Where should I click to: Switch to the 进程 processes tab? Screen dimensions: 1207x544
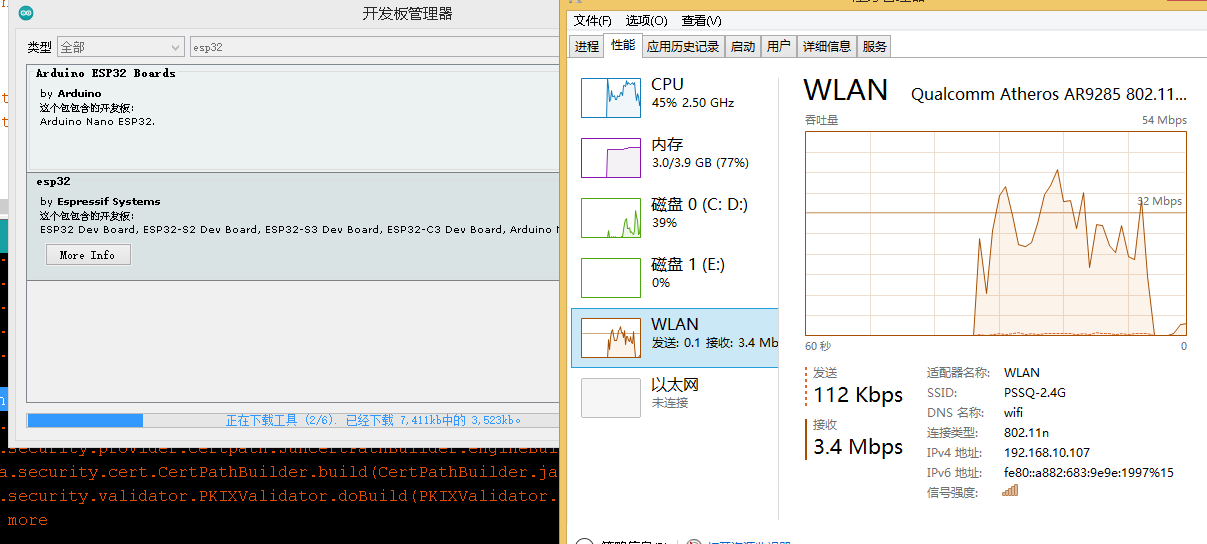pos(587,46)
